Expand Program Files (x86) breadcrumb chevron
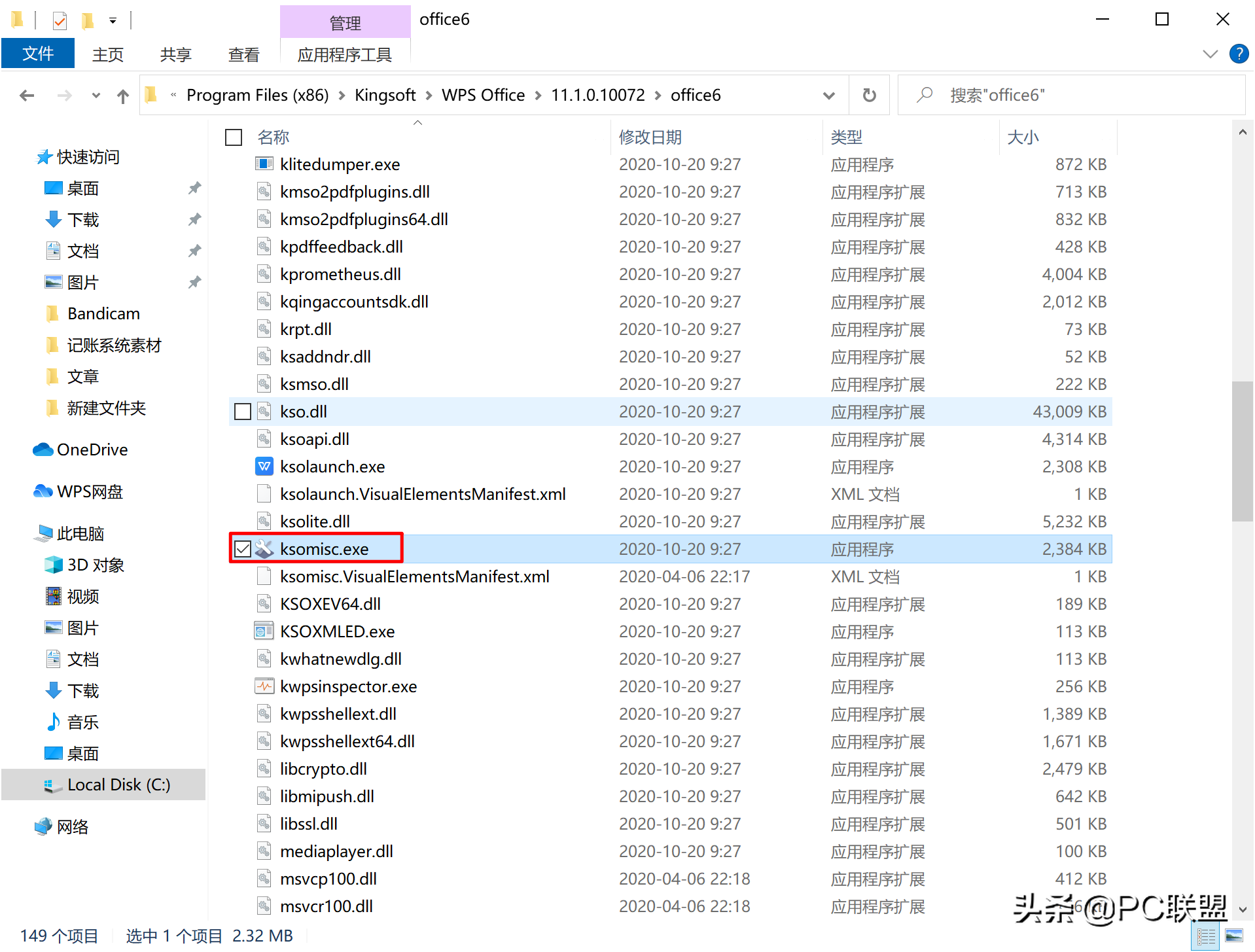This screenshot has width=1255, height=952. coord(342,96)
